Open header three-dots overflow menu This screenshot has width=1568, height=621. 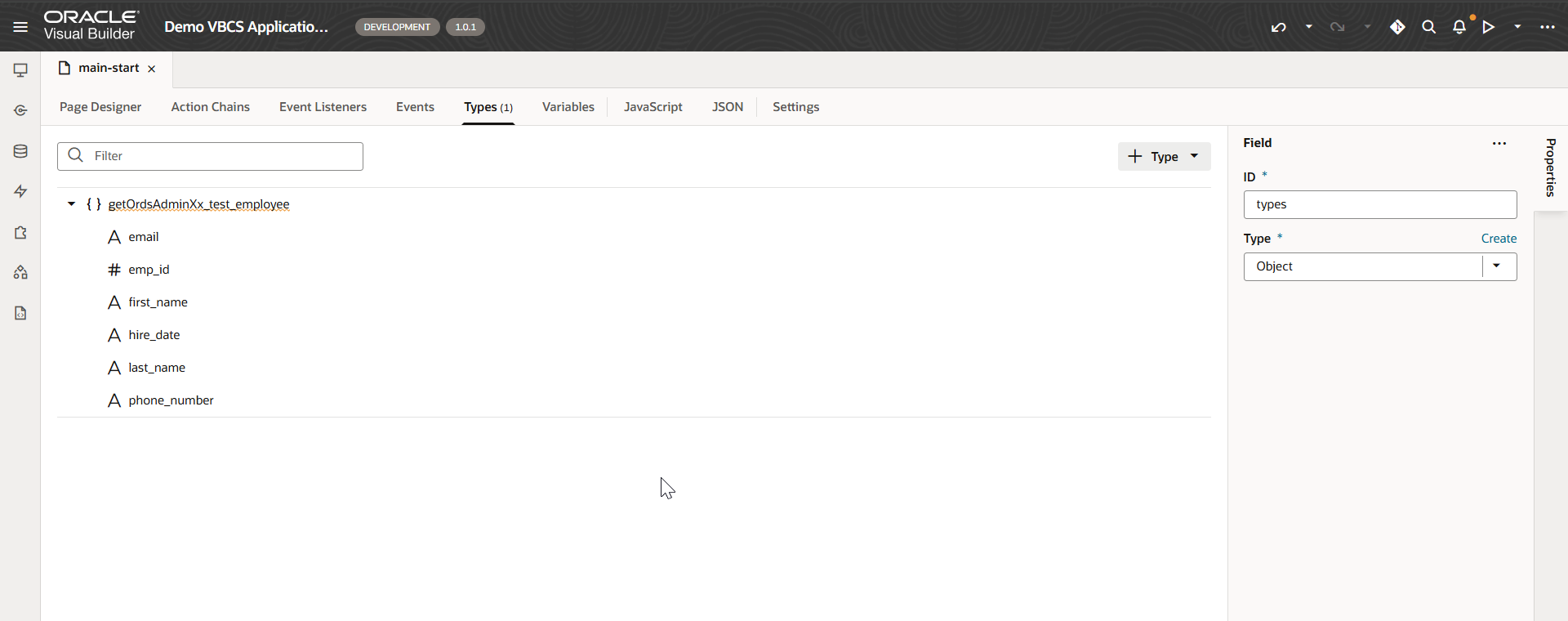(1547, 27)
